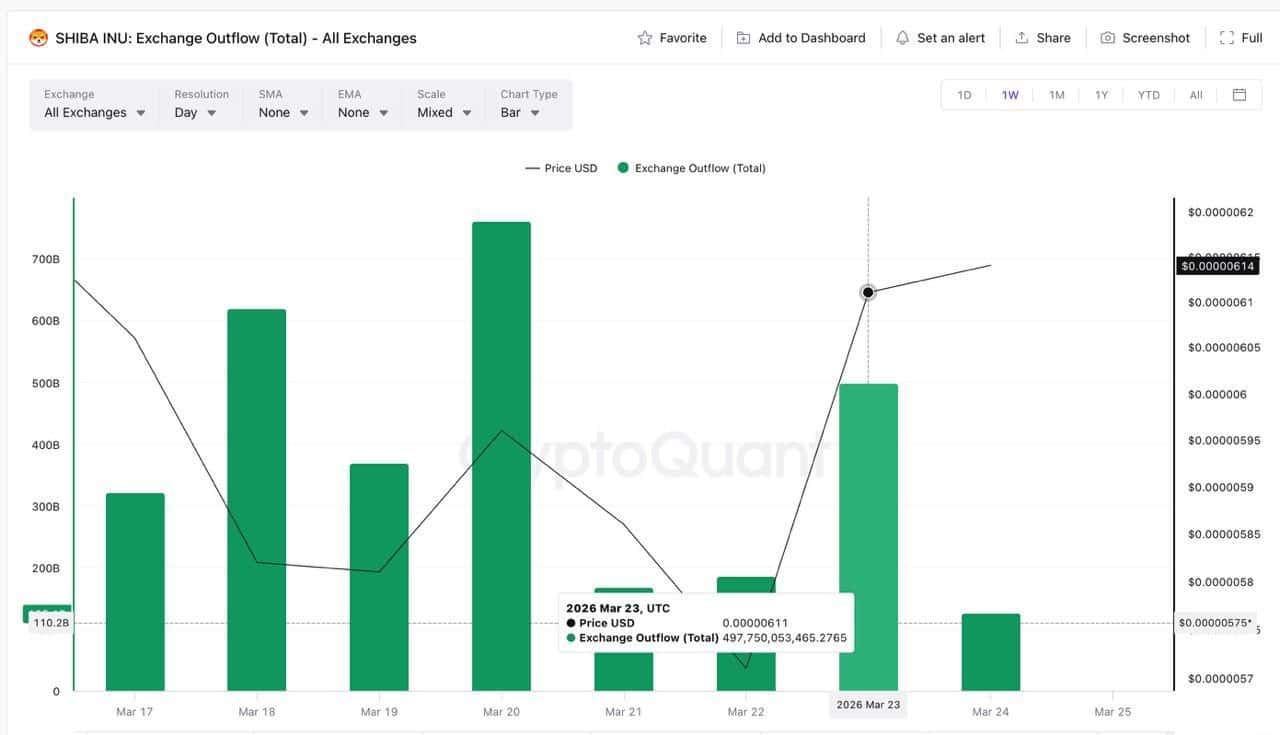The width and height of the screenshot is (1280, 735).
Task: Select the YTD range tab
Action: 1148,94
